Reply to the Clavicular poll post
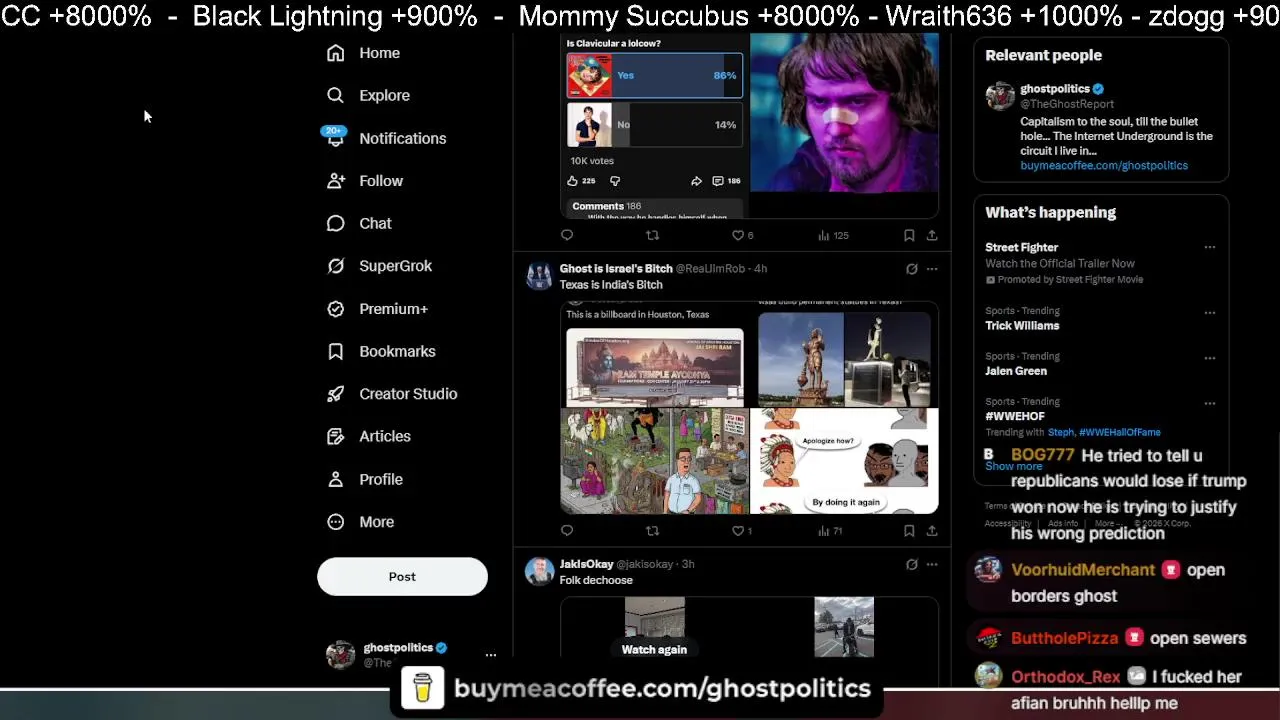 567,235
